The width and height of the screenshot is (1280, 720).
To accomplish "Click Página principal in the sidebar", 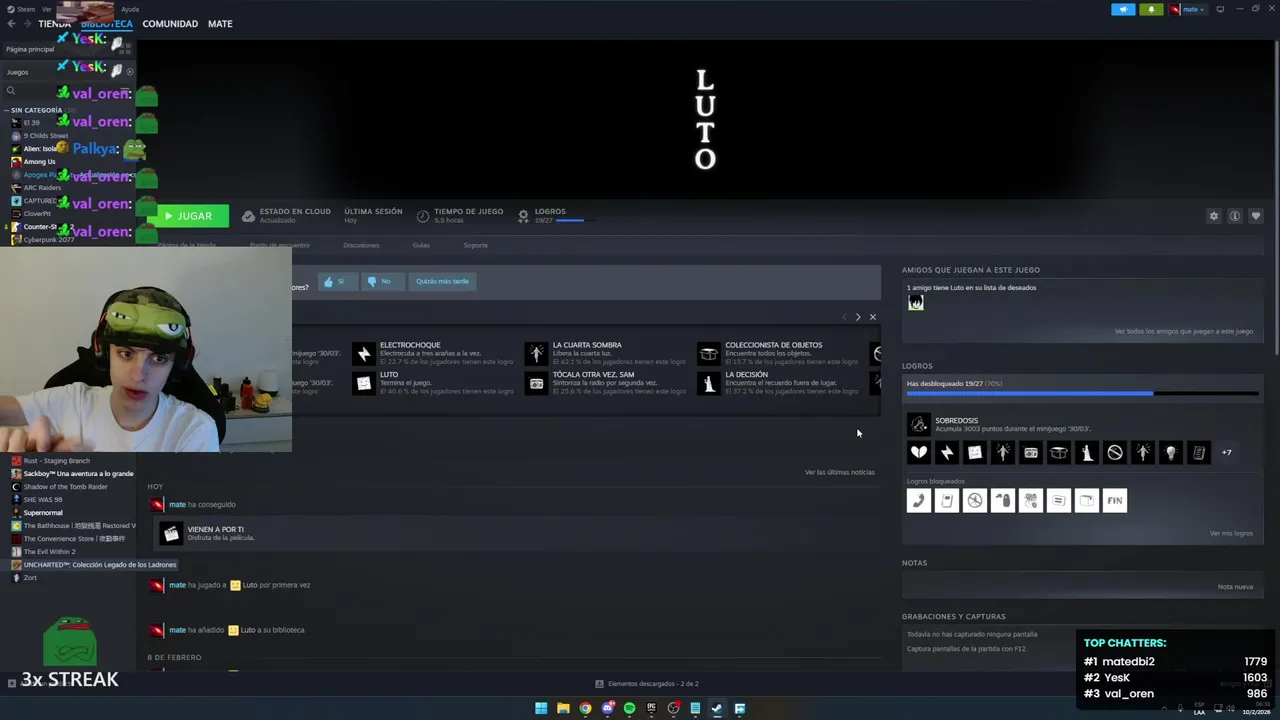I will pyautogui.click(x=30, y=49).
